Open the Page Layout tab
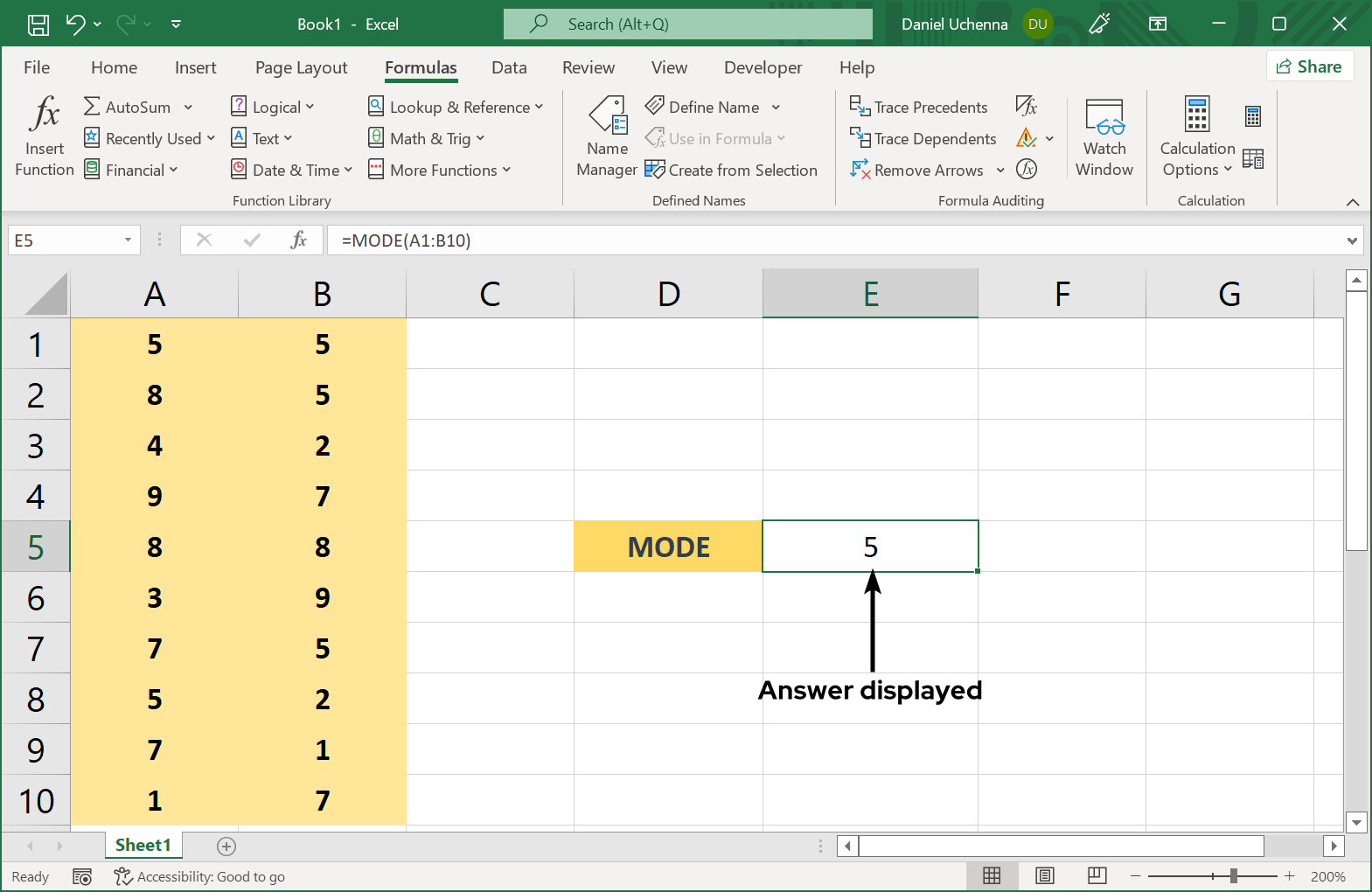 (x=301, y=68)
